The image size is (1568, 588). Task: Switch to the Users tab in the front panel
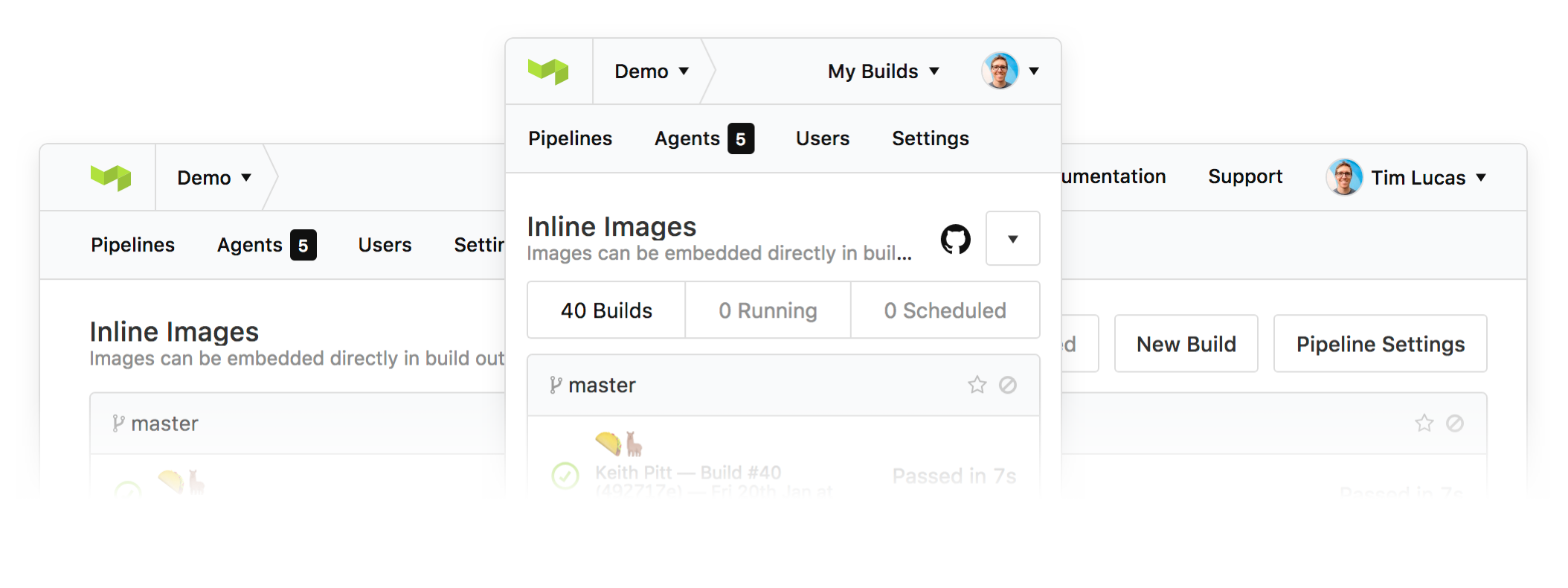(822, 138)
